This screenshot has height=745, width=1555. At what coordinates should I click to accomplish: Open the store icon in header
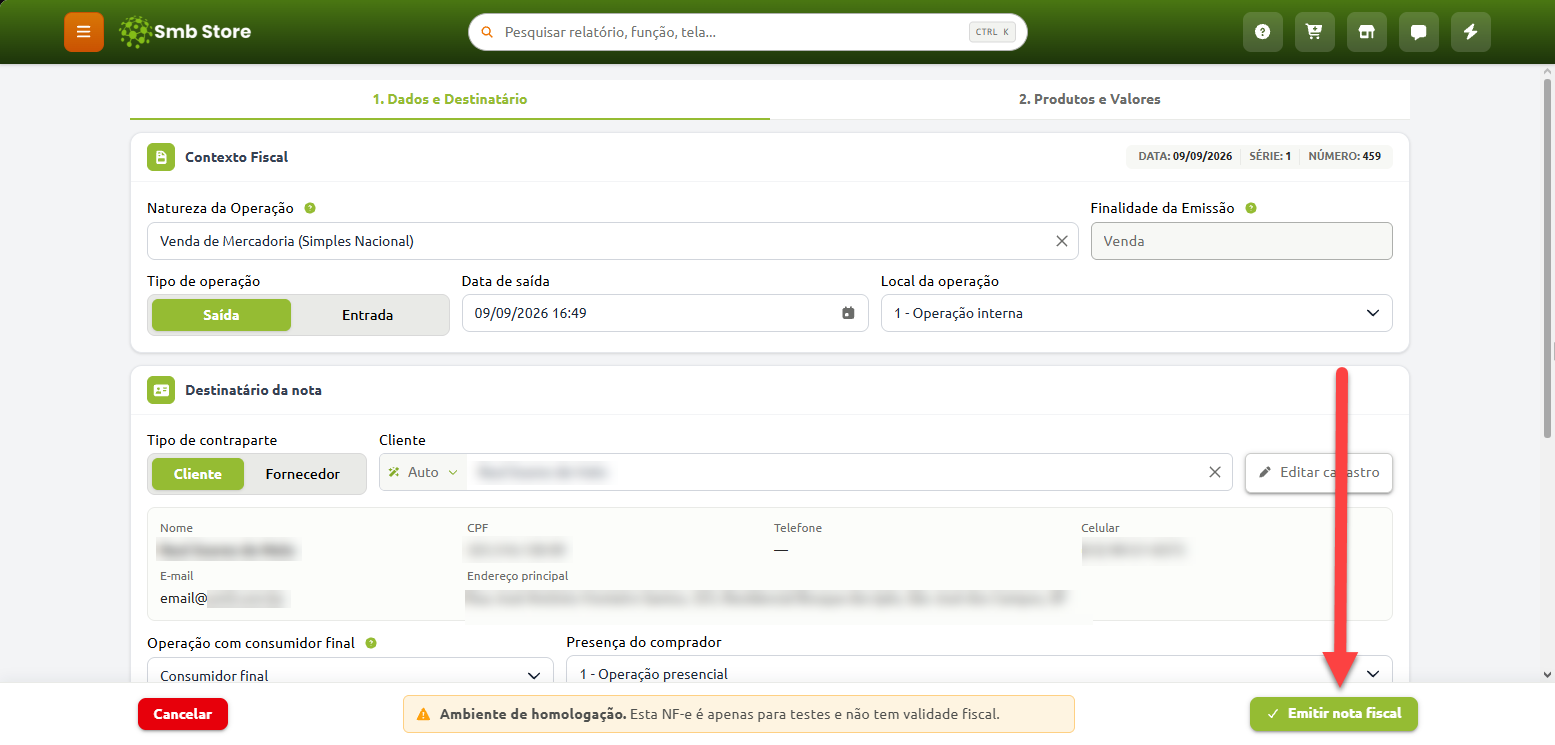click(1367, 32)
